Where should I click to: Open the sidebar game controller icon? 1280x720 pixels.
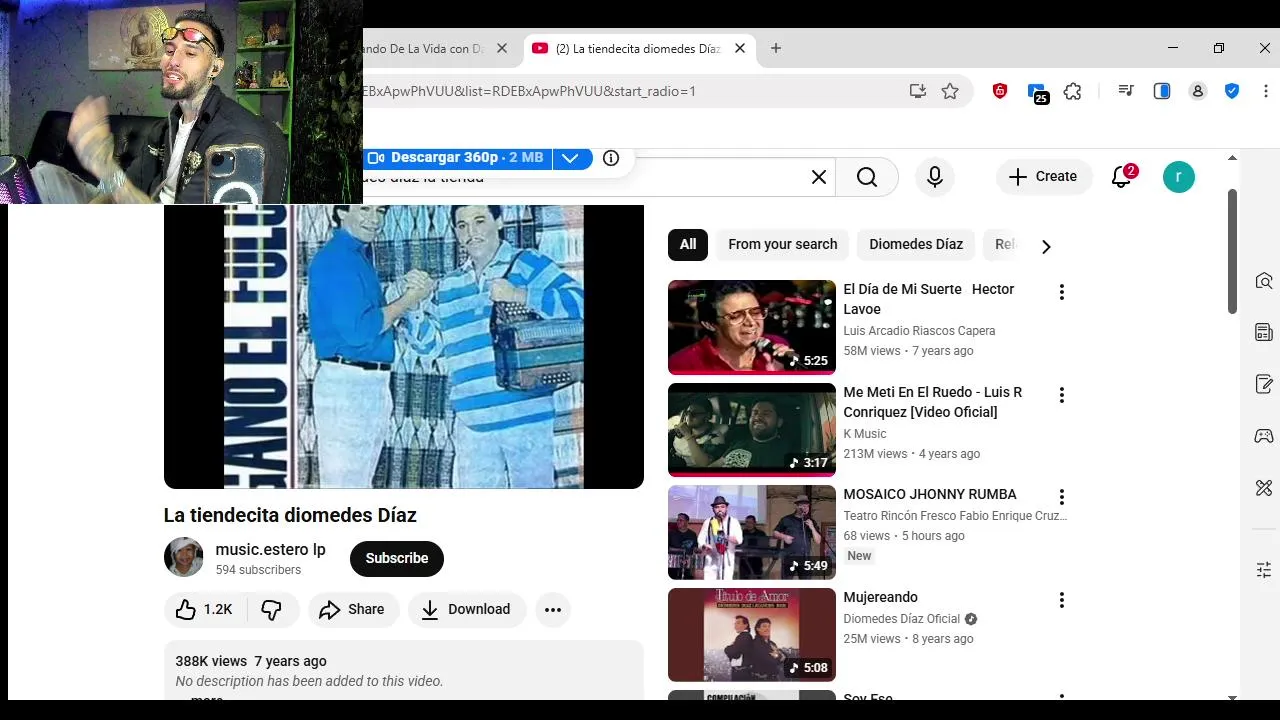pyautogui.click(x=1264, y=436)
